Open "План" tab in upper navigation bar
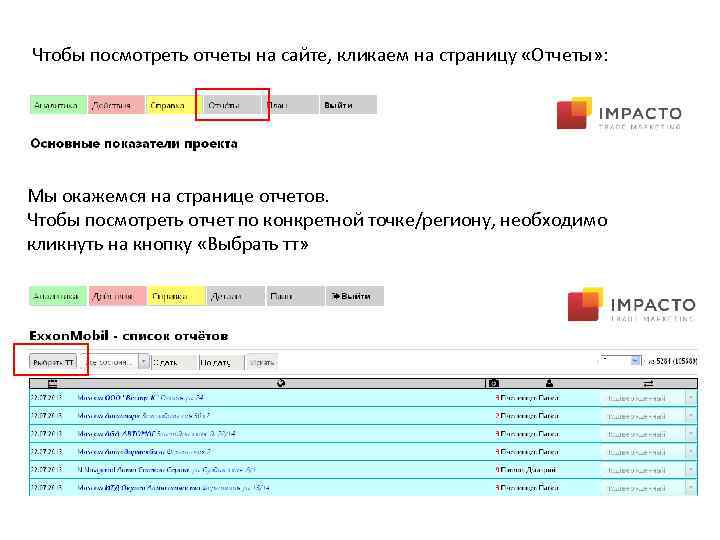Screen dimensions: 720x540 pyautogui.click(x=292, y=105)
